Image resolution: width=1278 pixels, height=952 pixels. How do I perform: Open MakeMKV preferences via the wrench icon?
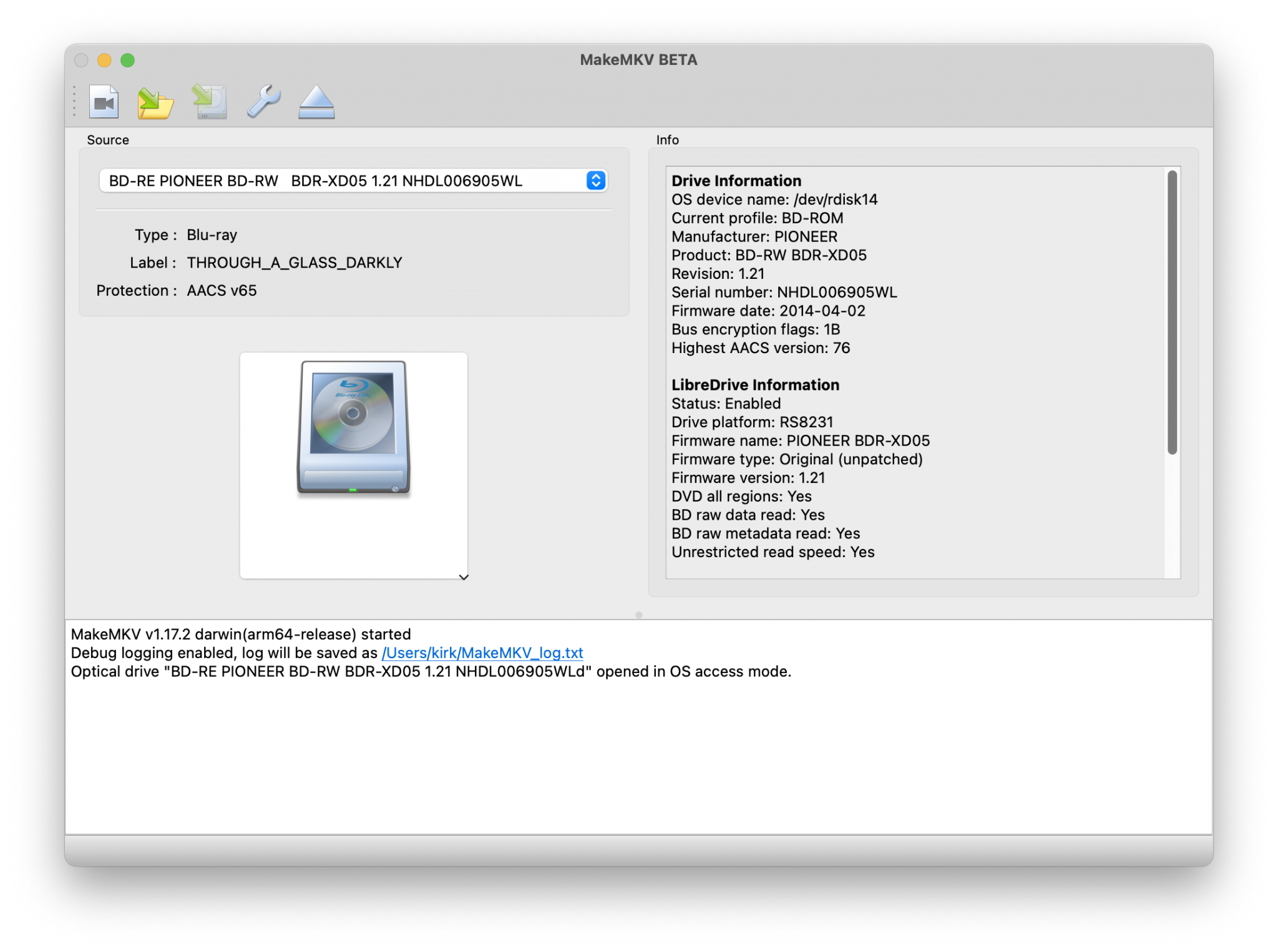263,102
